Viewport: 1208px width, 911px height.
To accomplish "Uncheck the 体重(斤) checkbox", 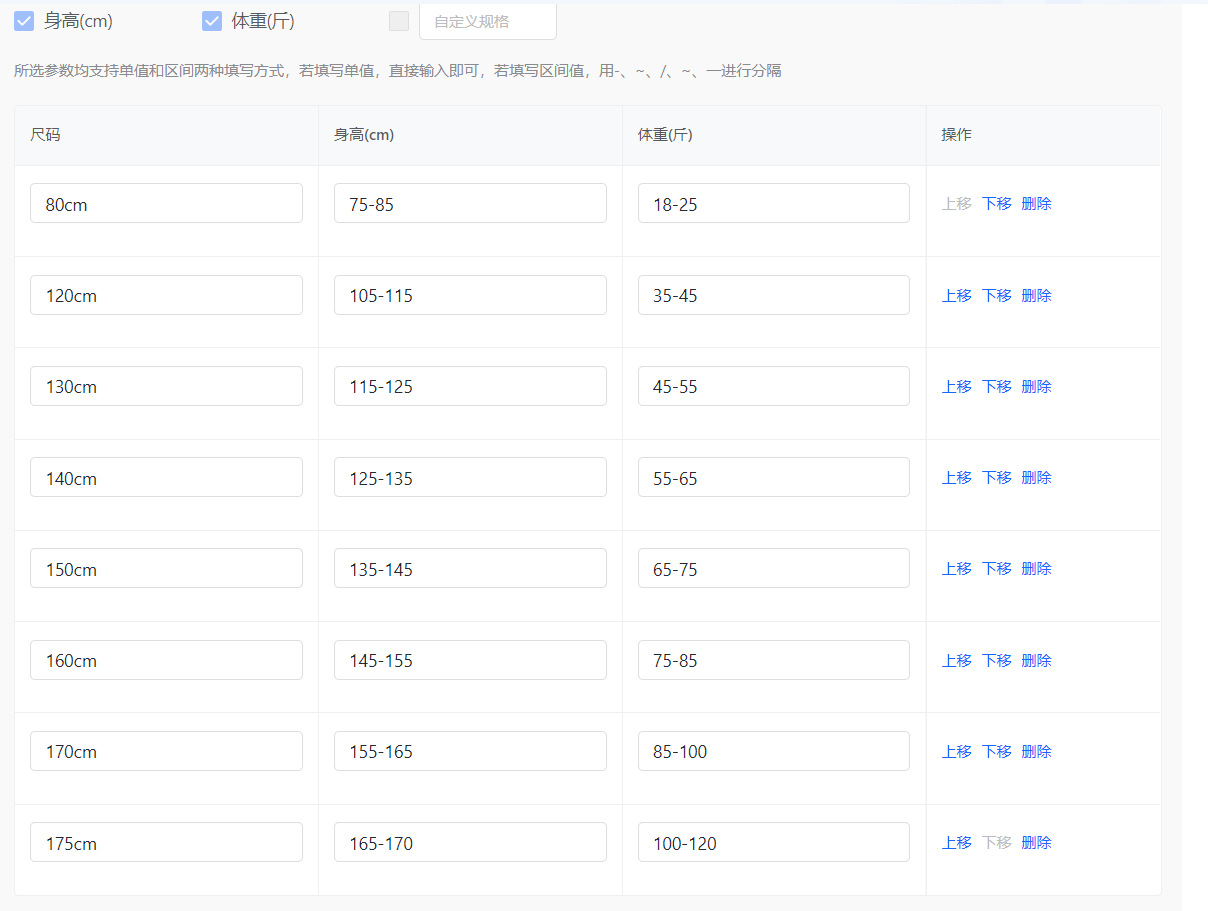I will tap(212, 21).
